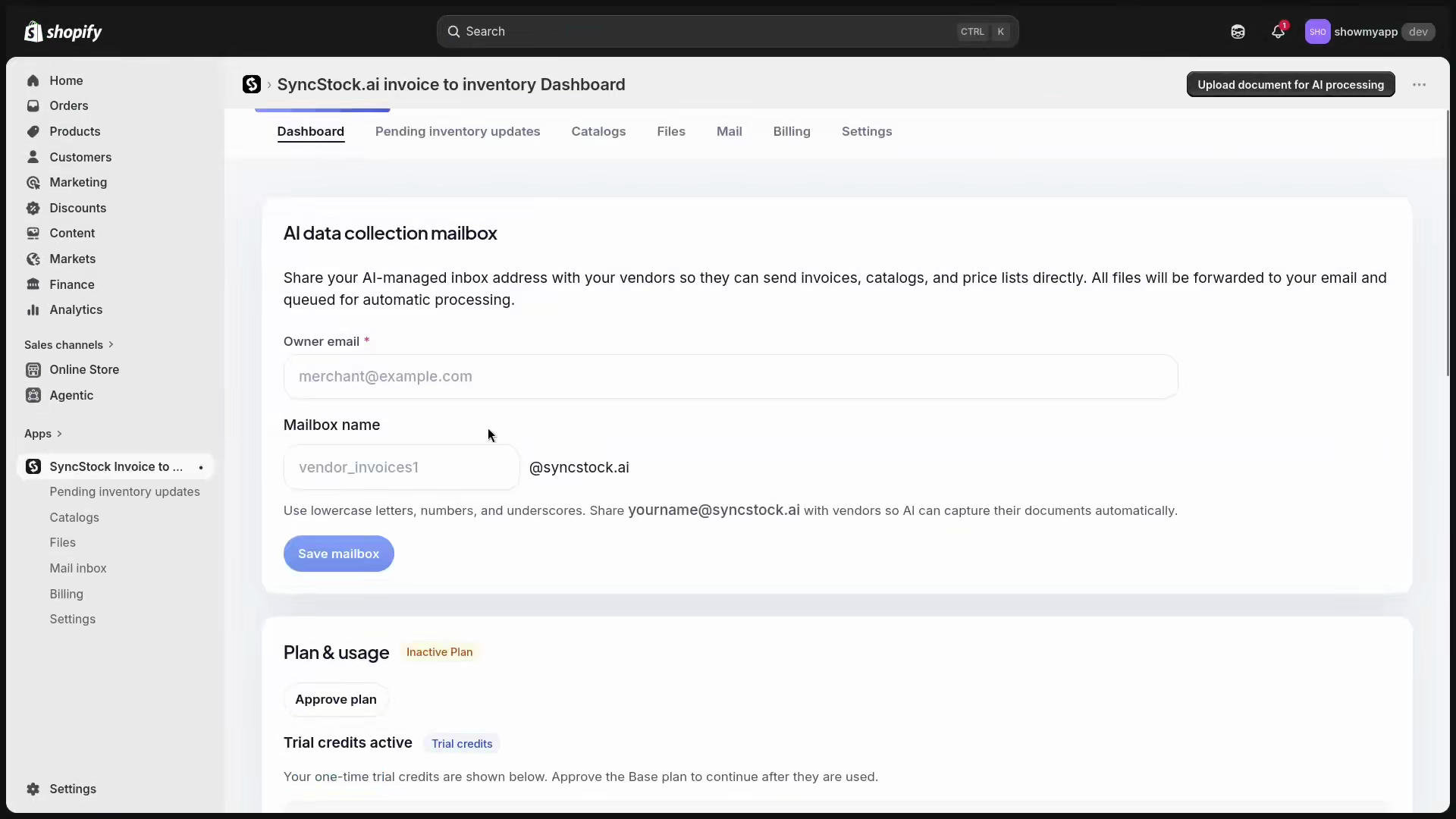Click Upload document for AI processing
This screenshot has height=819, width=1456.
pos(1291,84)
